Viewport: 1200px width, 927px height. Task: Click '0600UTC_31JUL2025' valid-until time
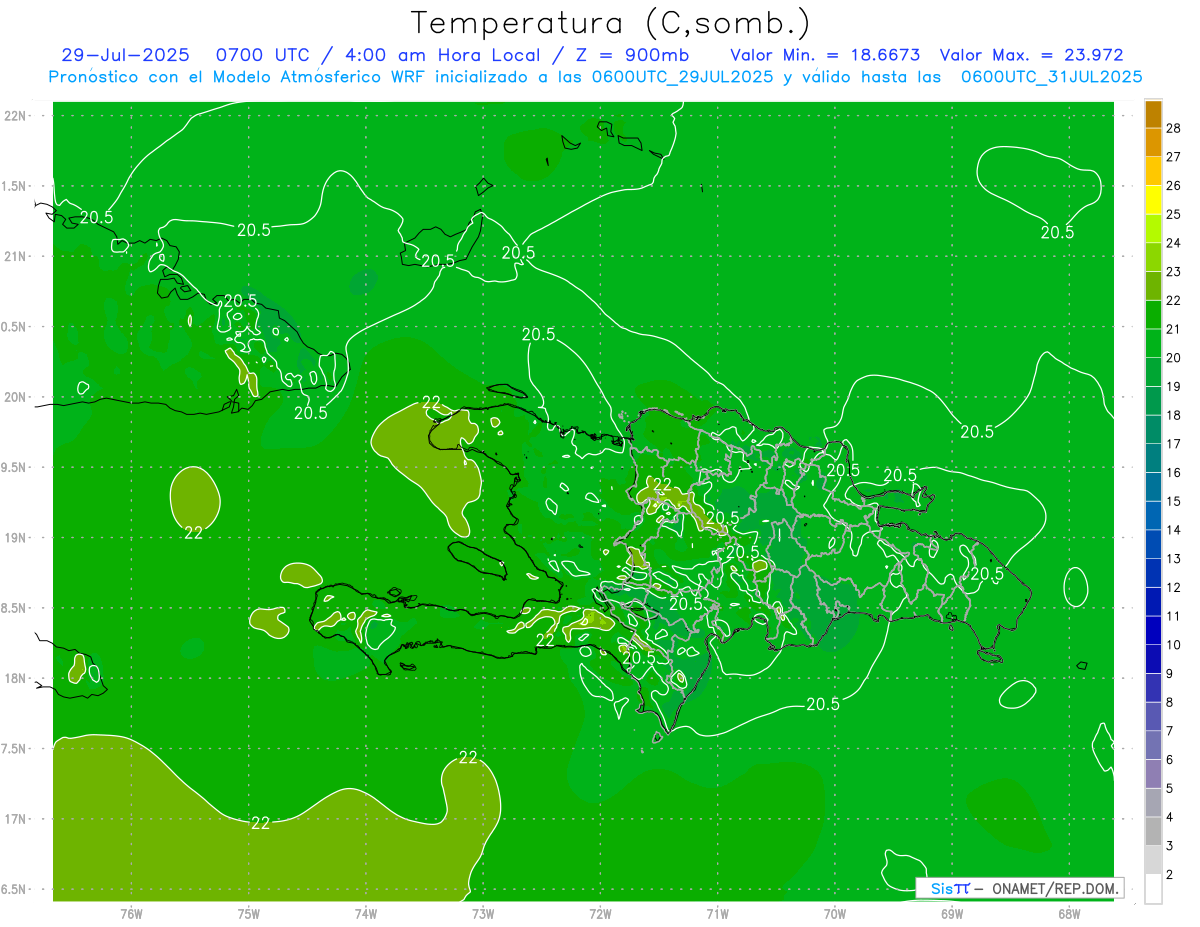tap(1052, 76)
